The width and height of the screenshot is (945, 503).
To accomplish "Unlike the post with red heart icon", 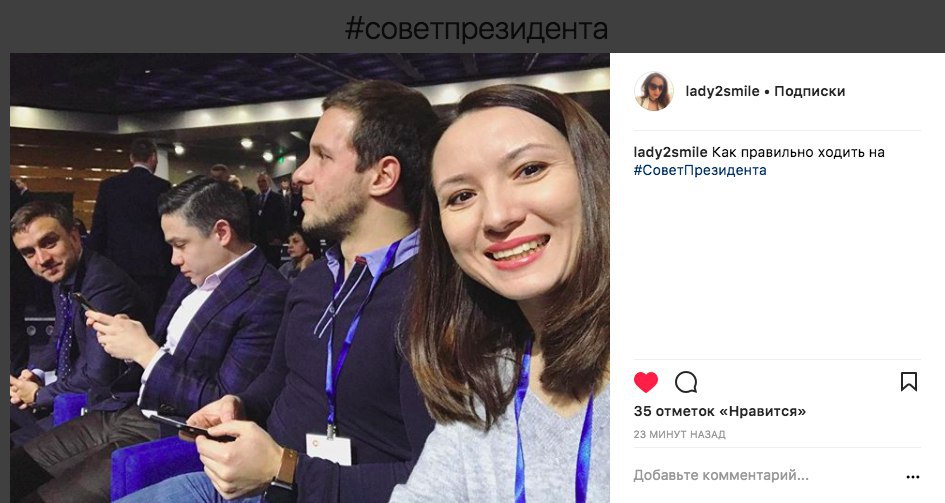I will 645,382.
